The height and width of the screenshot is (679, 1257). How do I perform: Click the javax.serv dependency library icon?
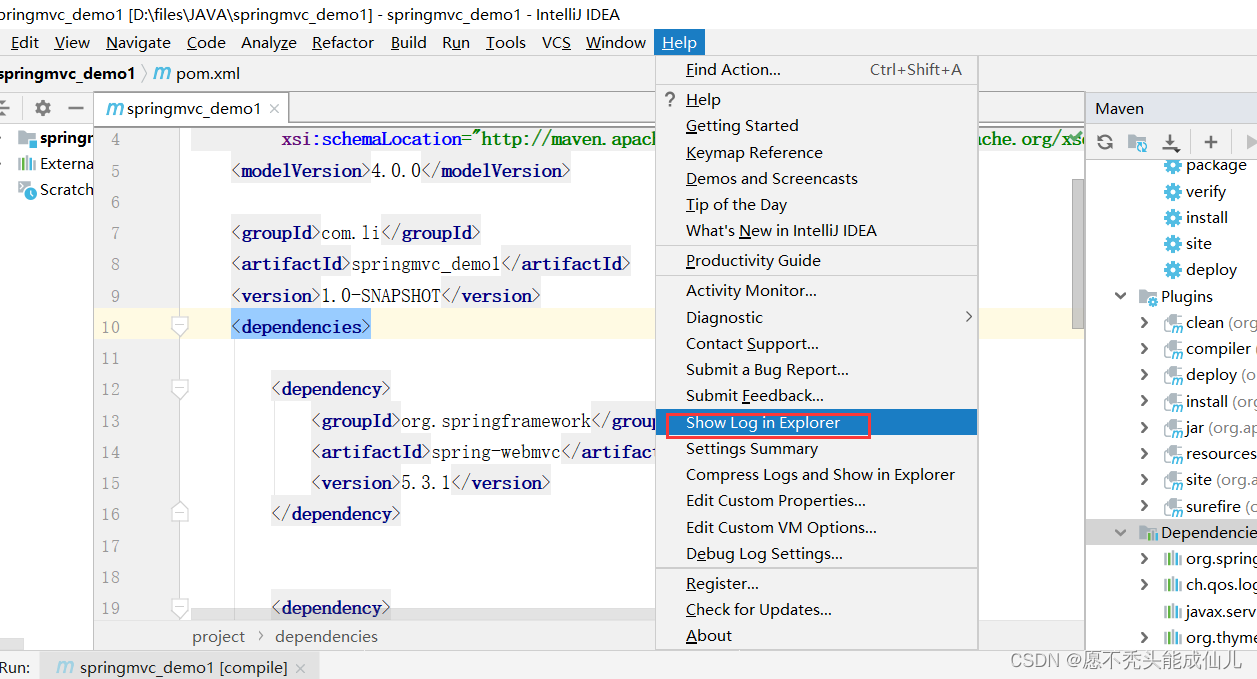[1172, 611]
